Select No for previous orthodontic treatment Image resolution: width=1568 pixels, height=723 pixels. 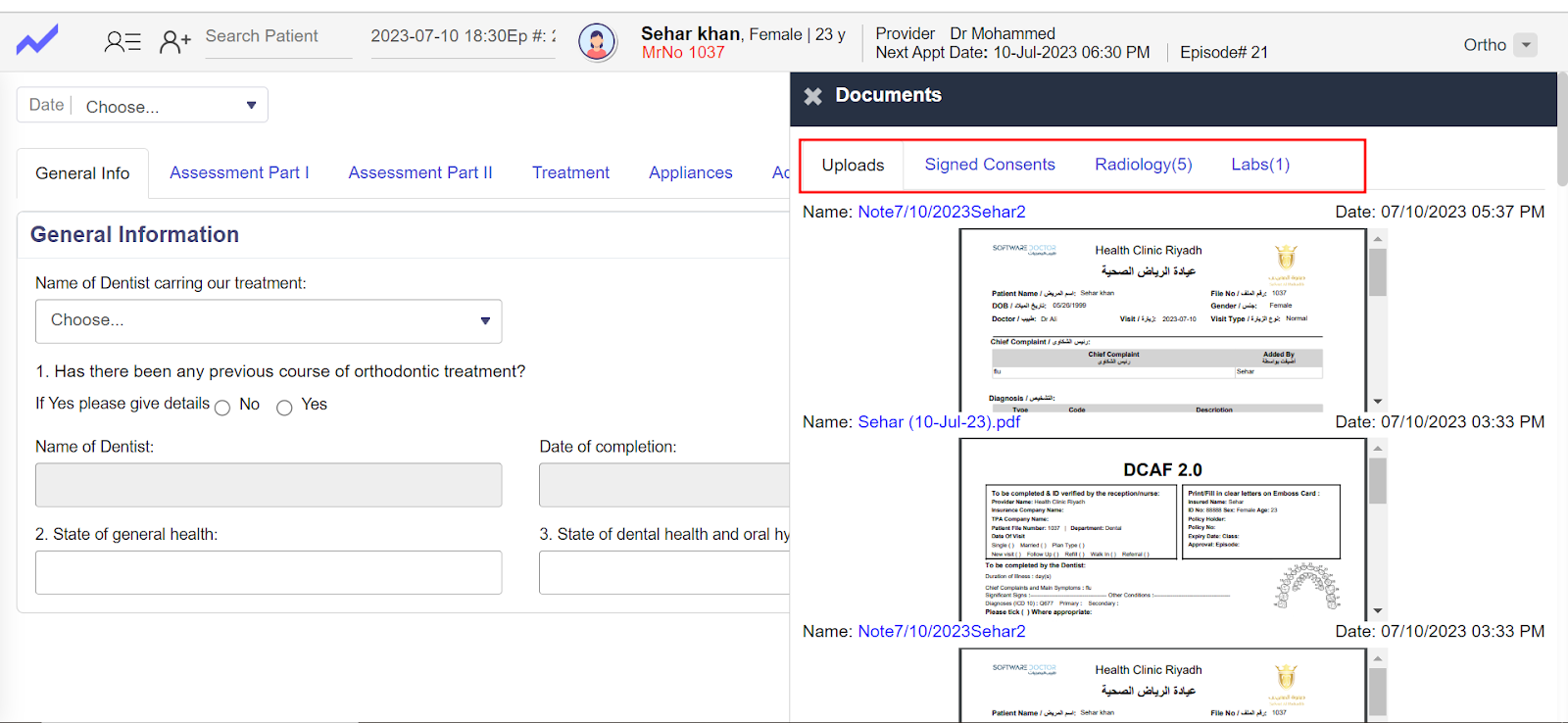(222, 408)
